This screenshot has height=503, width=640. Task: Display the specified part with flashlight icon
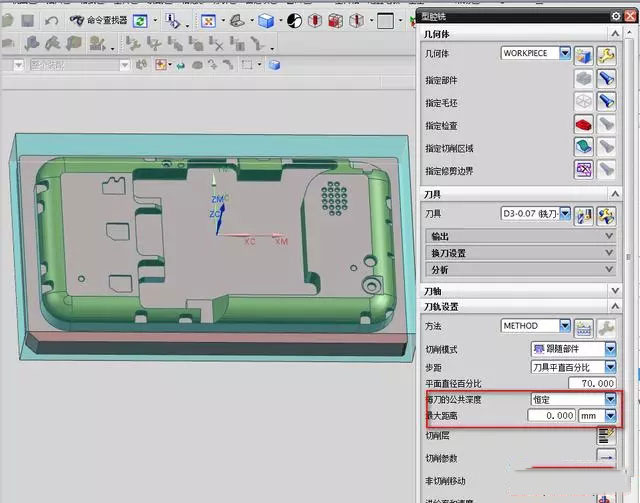pyautogui.click(x=606, y=78)
